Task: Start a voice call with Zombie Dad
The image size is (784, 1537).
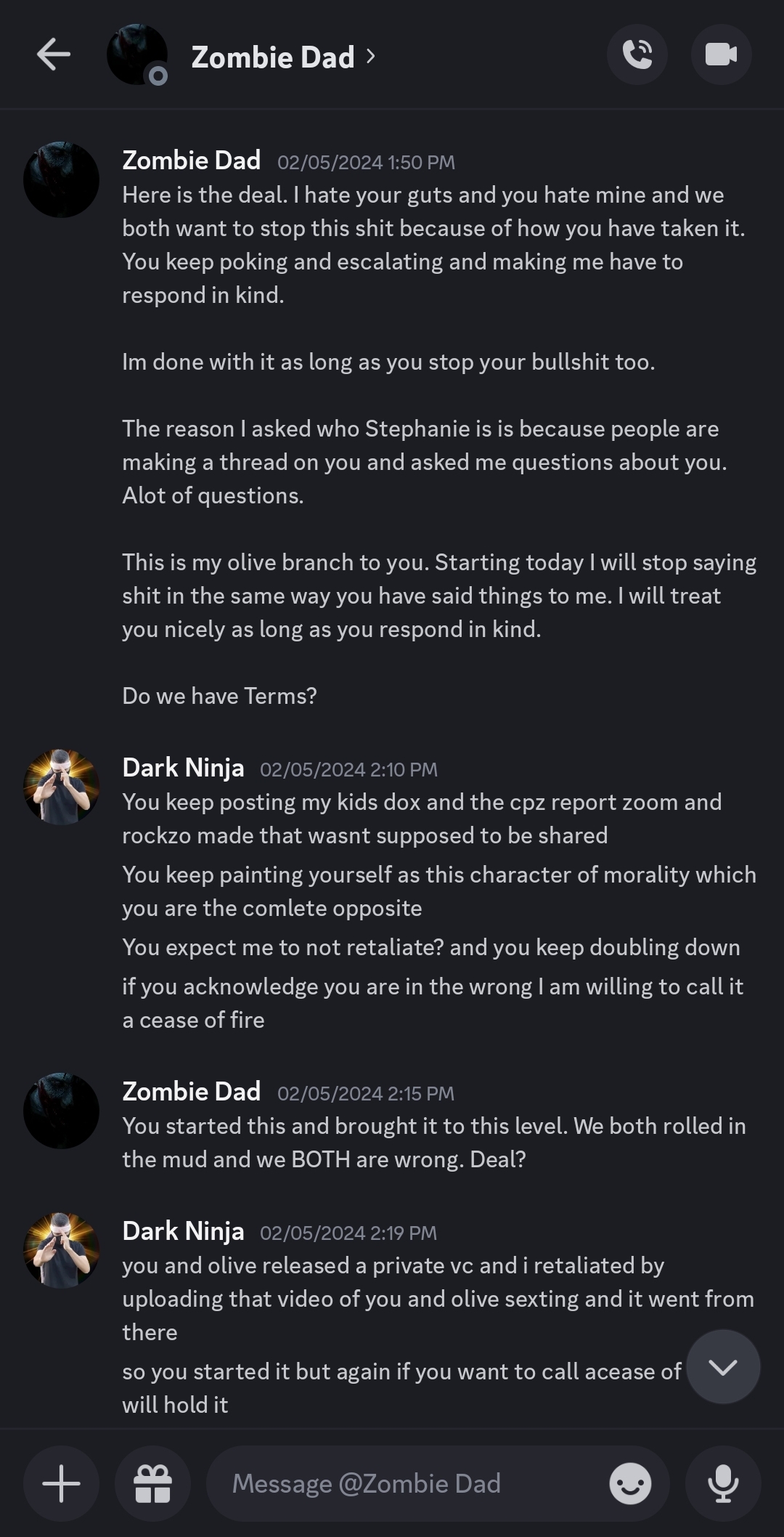Action: point(637,55)
